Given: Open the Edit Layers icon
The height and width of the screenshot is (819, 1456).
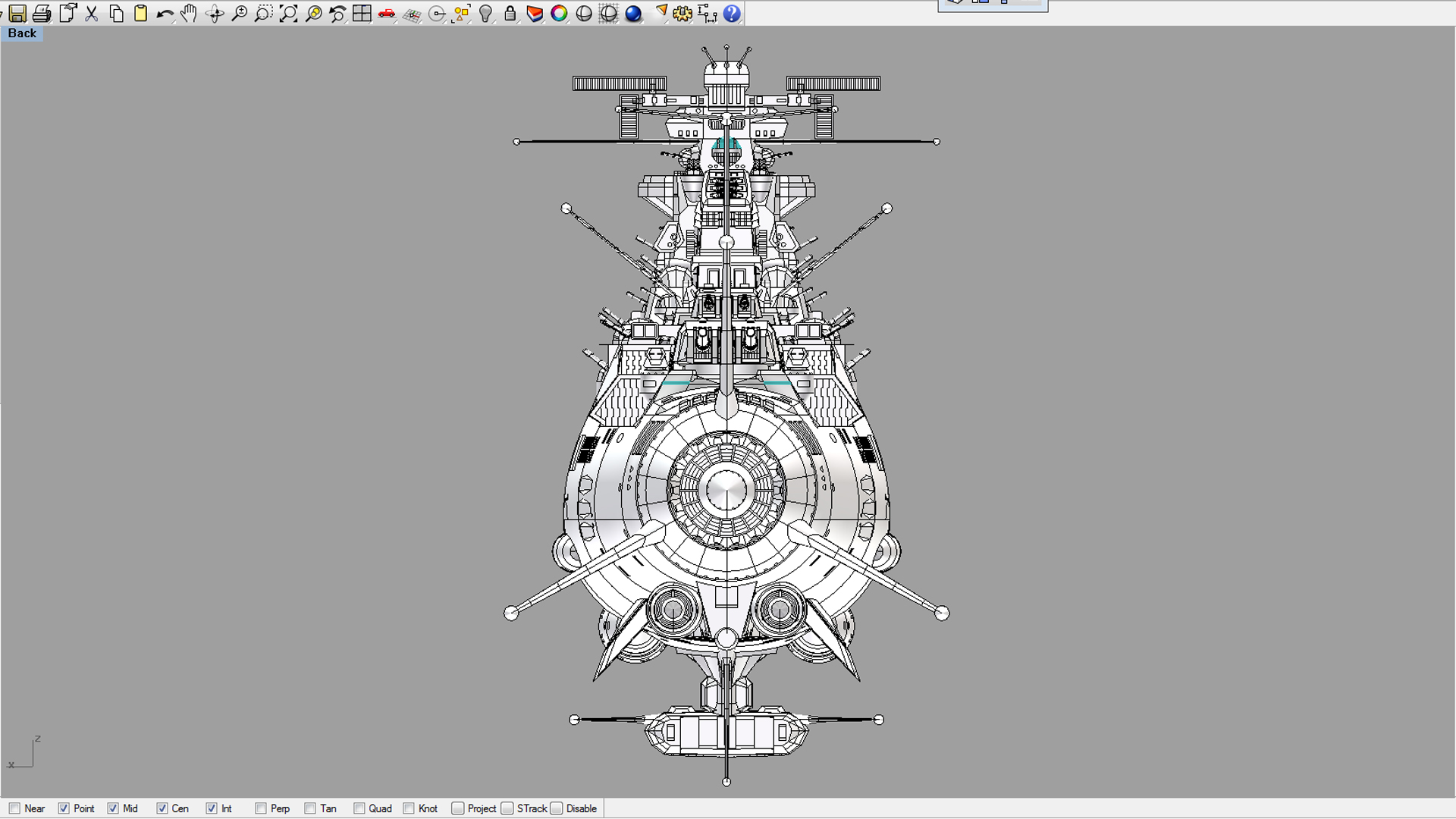Looking at the screenshot, I should pos(535,14).
